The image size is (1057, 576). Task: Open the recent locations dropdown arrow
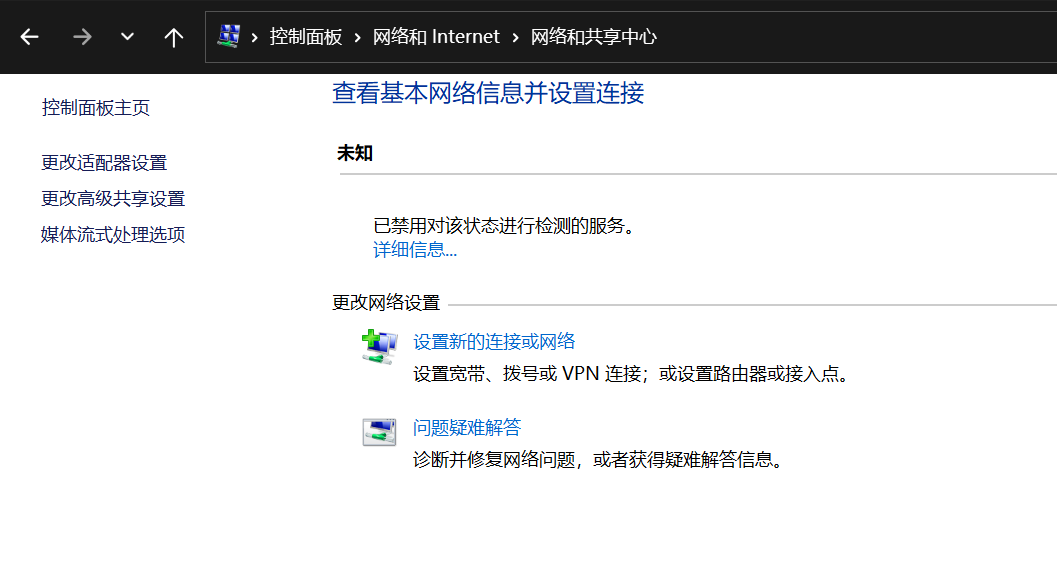tap(127, 36)
